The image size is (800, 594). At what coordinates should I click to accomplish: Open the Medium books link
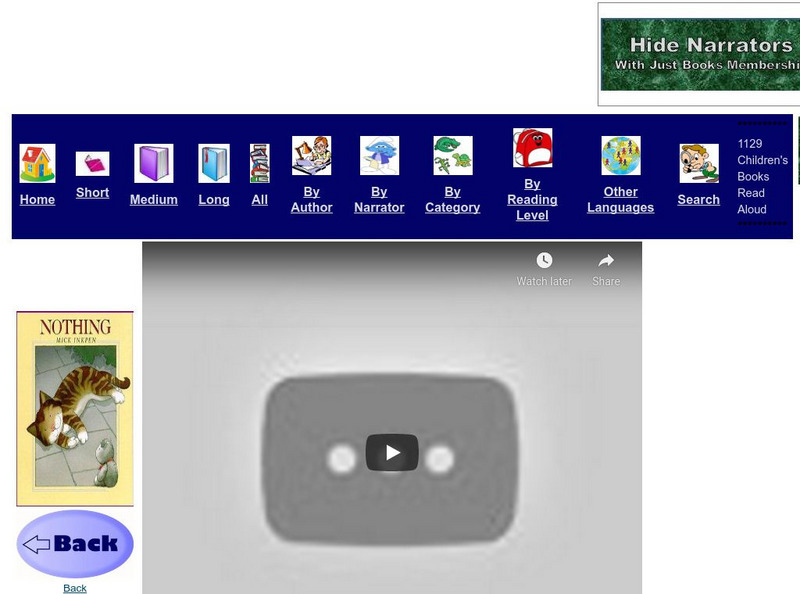click(x=154, y=200)
